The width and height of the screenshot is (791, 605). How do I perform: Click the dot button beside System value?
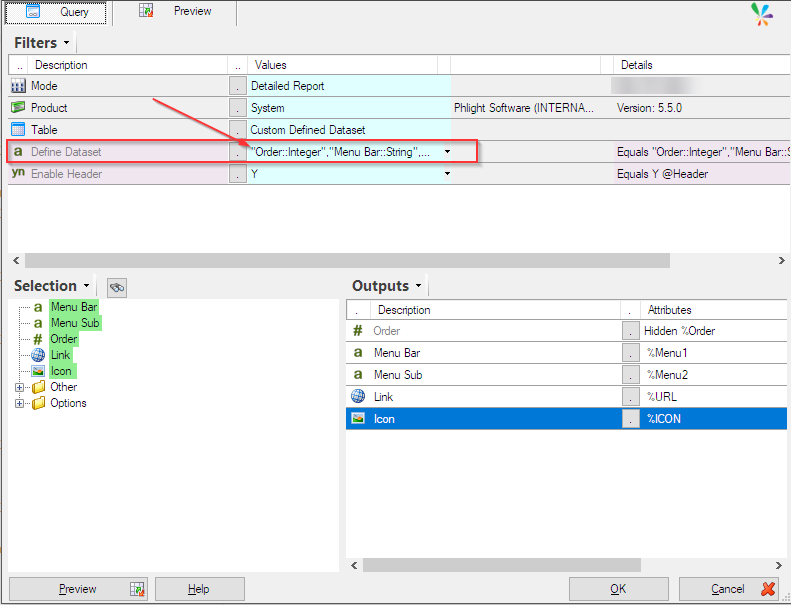pyautogui.click(x=238, y=107)
